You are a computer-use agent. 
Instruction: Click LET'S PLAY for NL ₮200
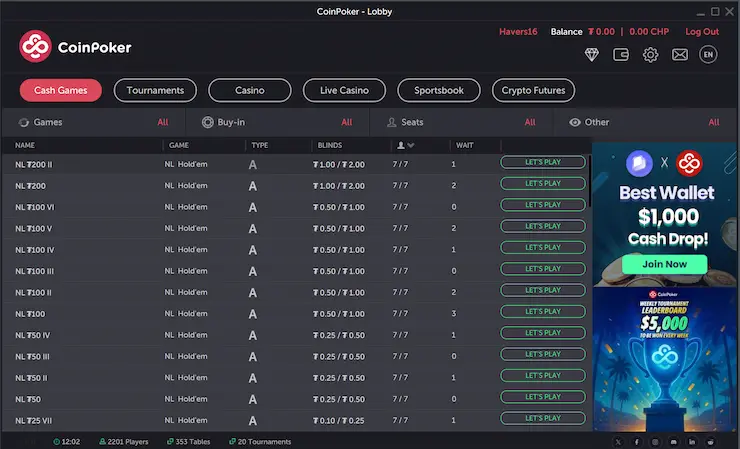pyautogui.click(x=543, y=183)
